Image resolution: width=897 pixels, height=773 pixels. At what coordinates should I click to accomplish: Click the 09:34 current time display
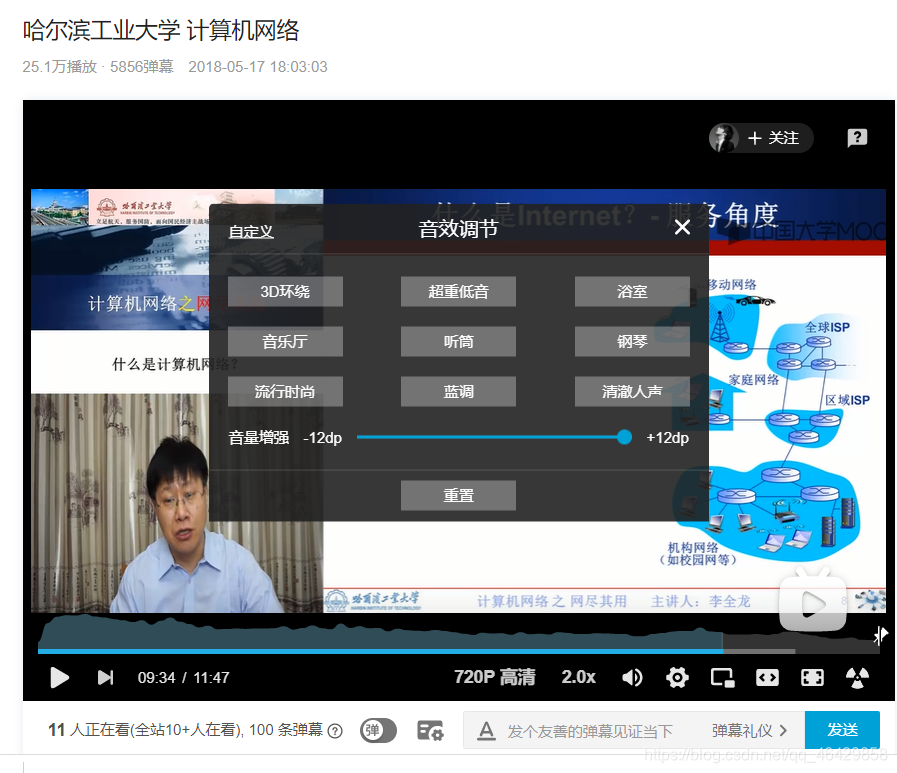click(x=156, y=678)
